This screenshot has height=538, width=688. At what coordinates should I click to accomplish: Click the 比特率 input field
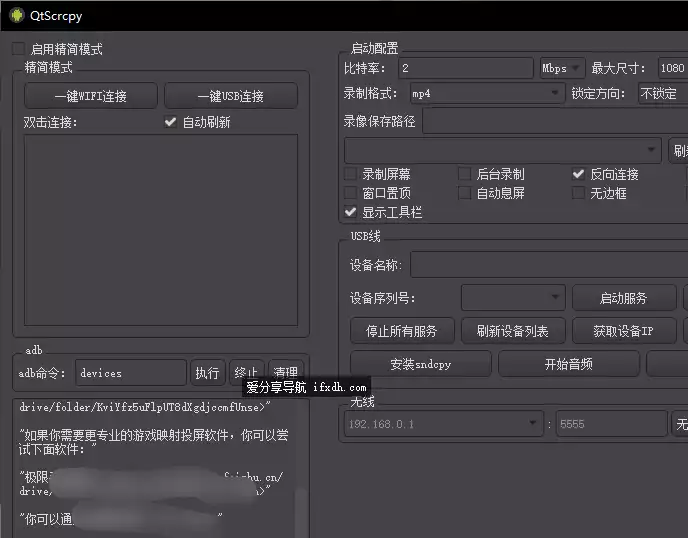click(466, 68)
